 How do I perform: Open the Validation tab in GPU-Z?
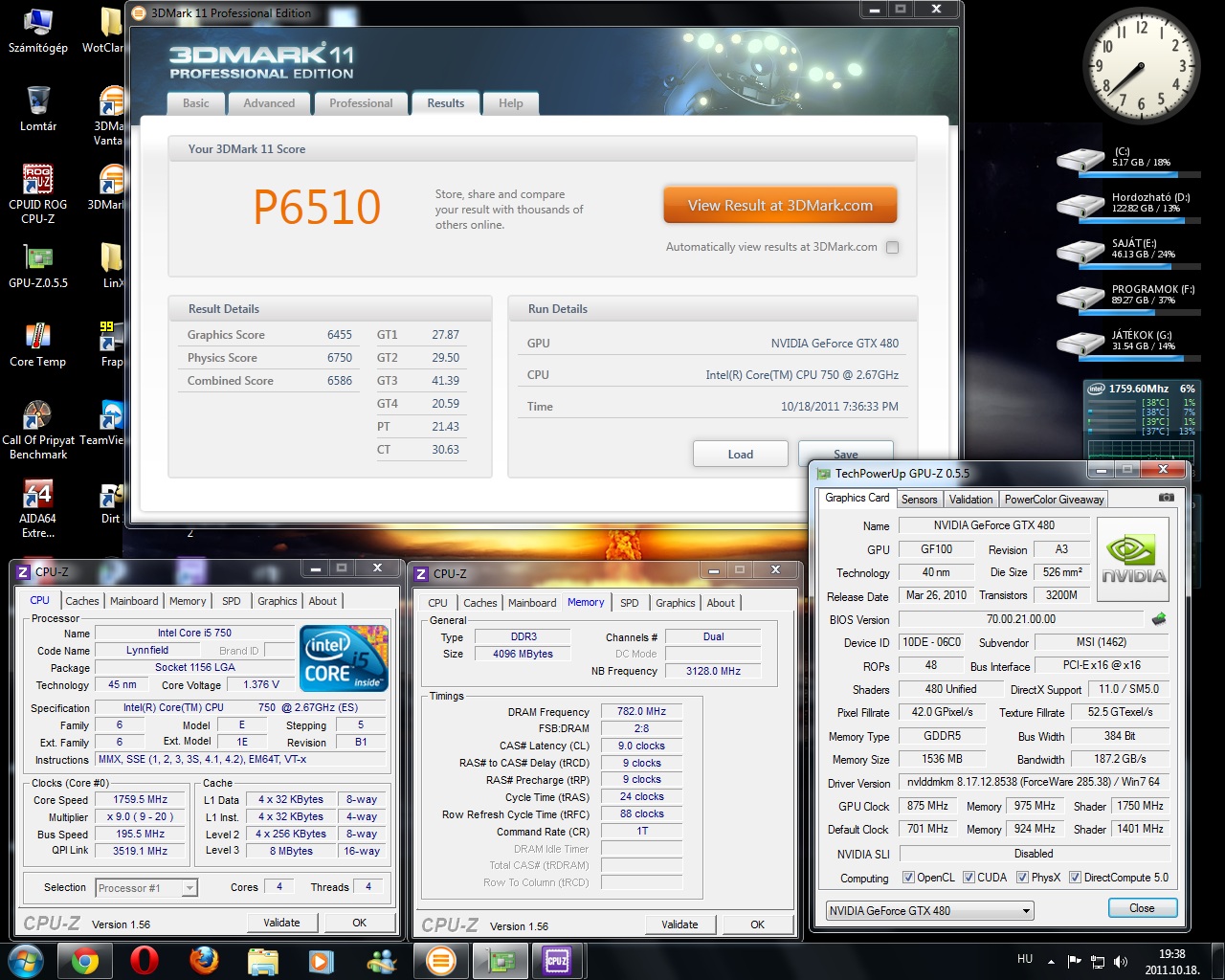(970, 499)
